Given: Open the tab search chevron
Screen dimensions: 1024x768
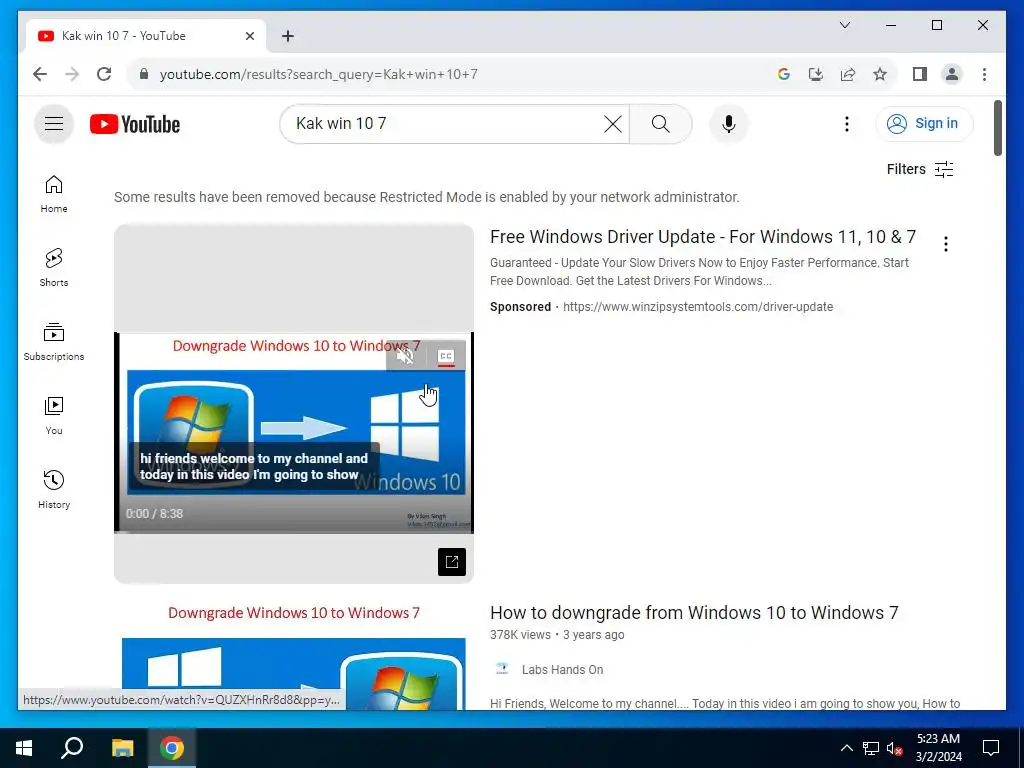Looking at the screenshot, I should [844, 25].
